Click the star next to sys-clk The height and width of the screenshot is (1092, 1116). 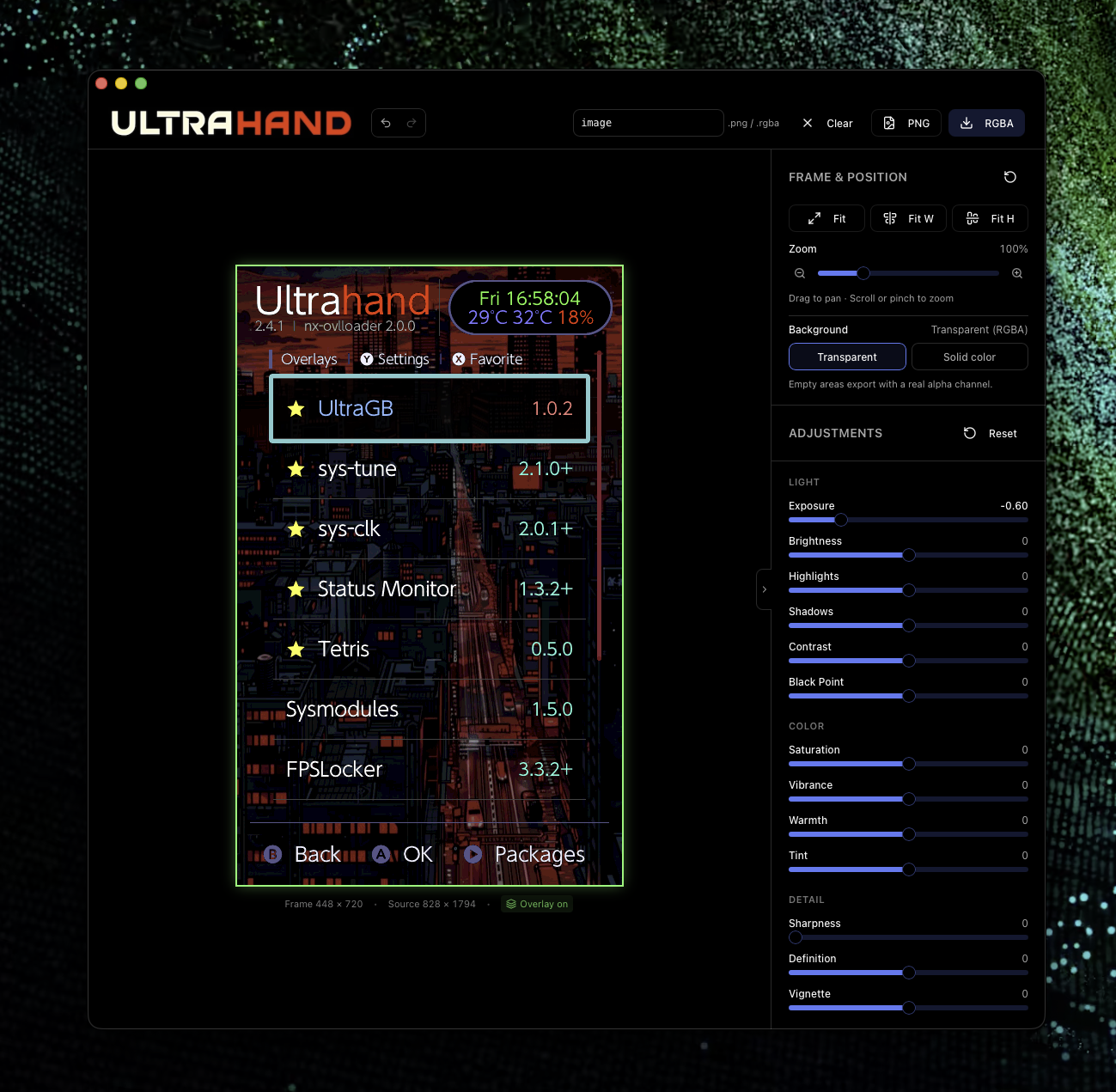(296, 529)
